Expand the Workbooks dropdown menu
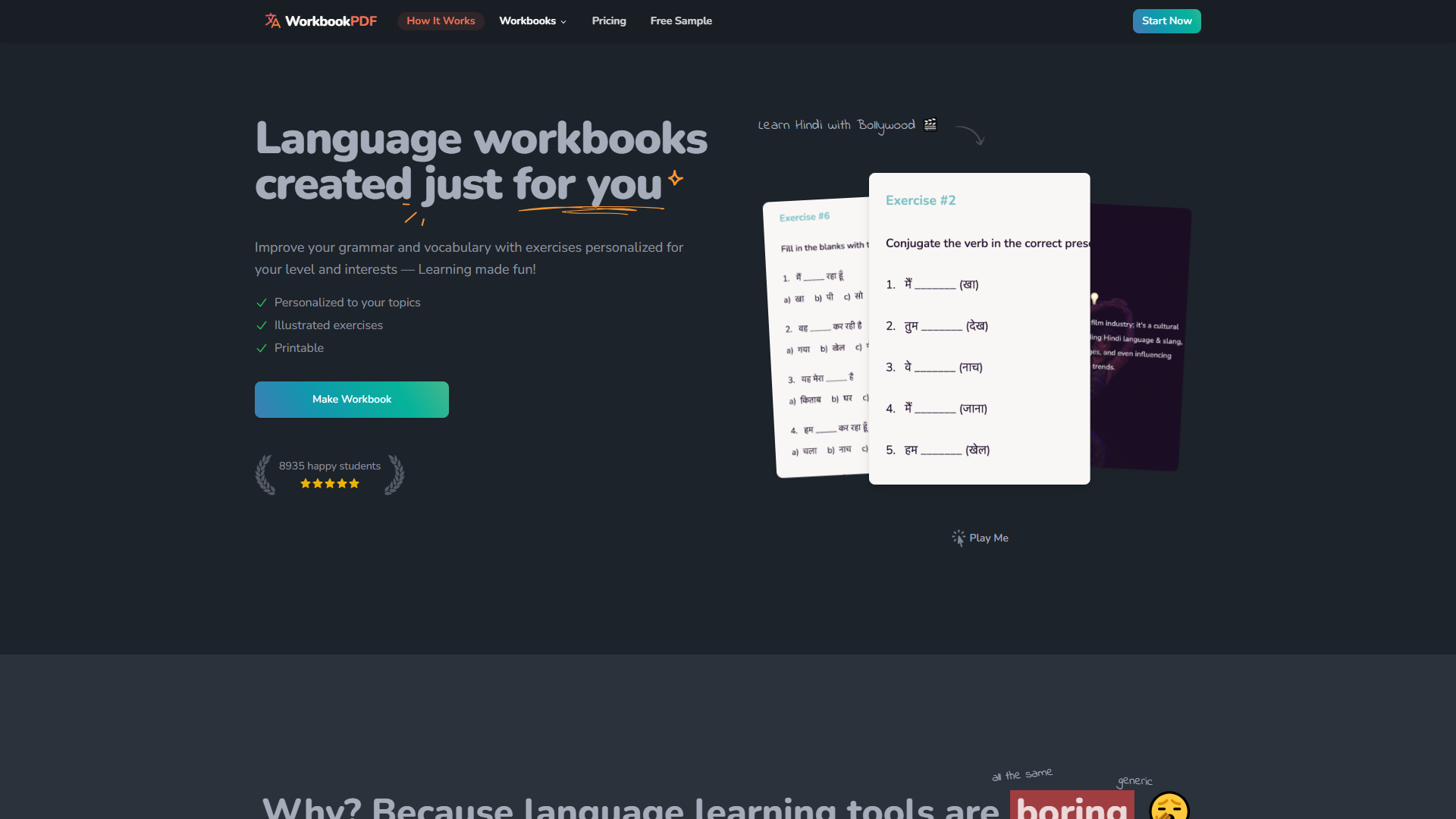Image resolution: width=1456 pixels, height=819 pixels. tap(532, 20)
